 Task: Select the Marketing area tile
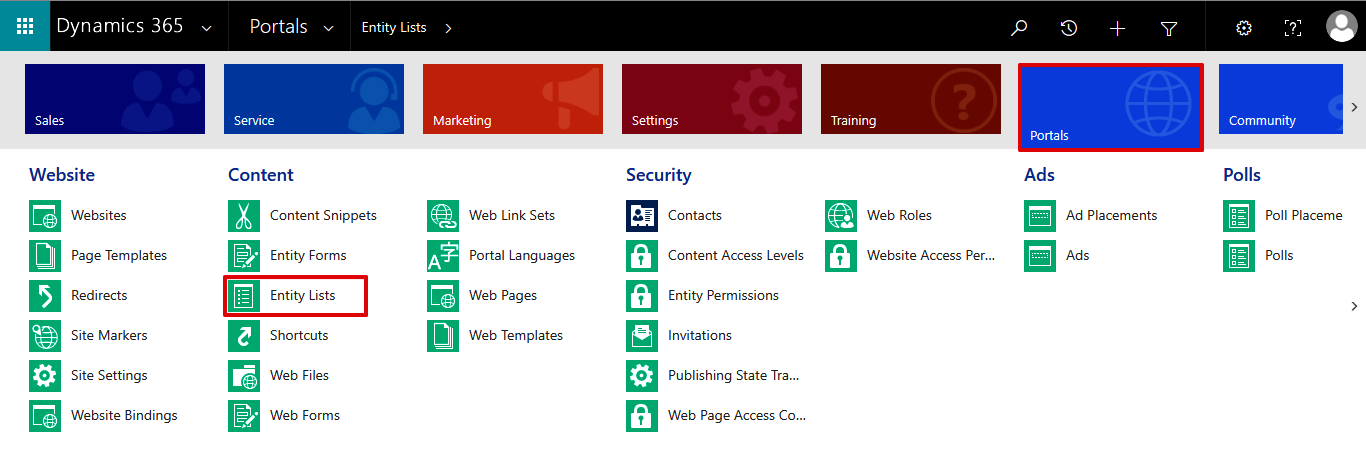click(x=513, y=99)
